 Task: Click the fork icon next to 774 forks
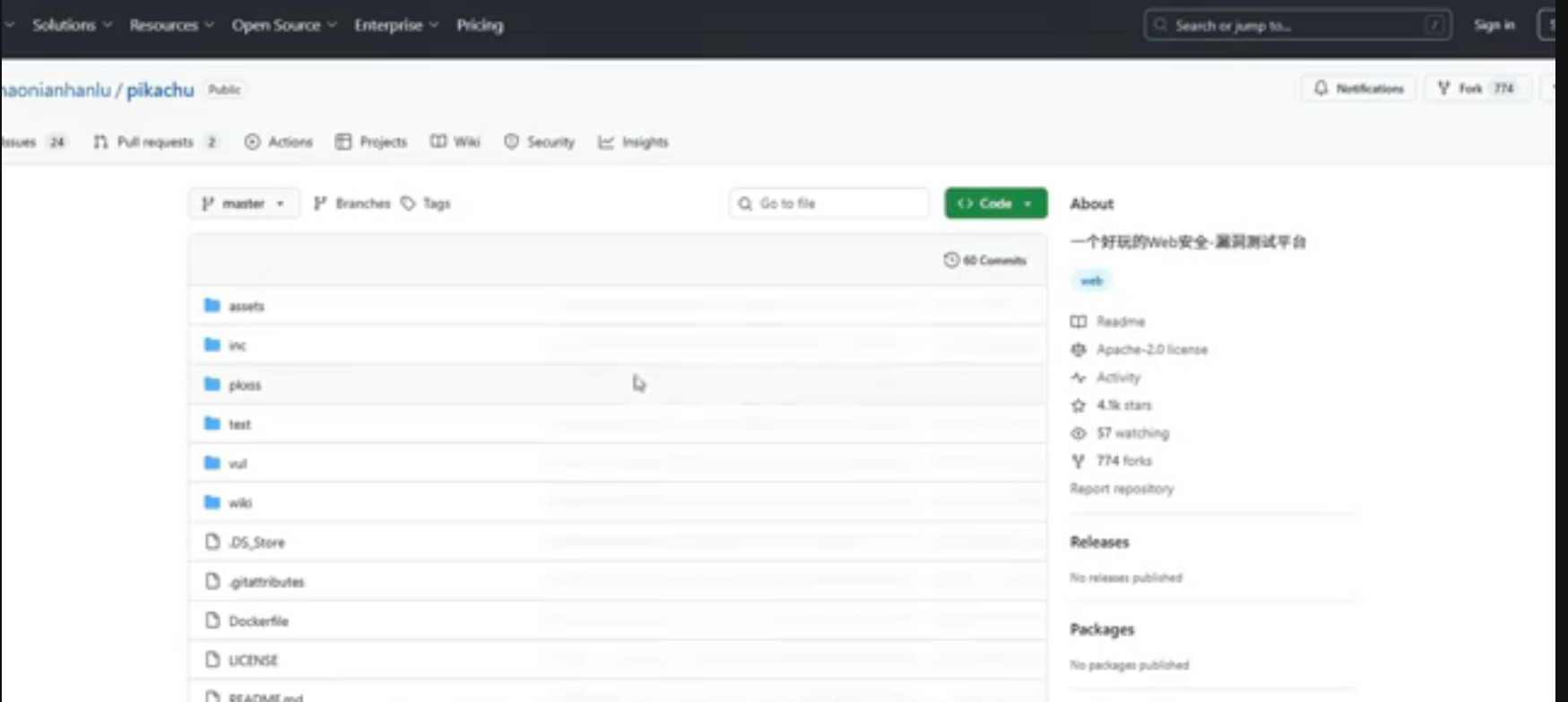[x=1079, y=461]
